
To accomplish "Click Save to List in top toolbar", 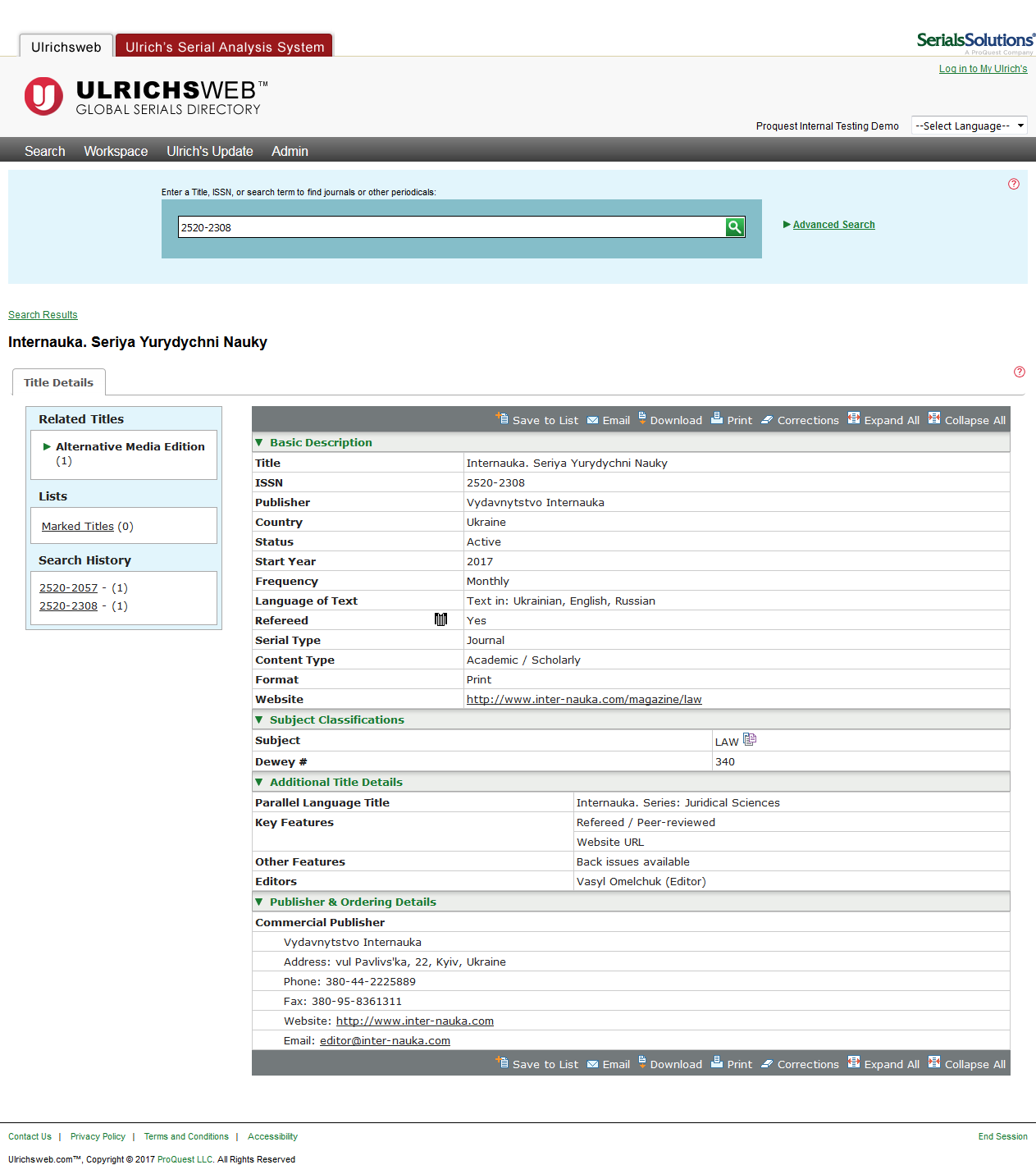I will [537, 419].
